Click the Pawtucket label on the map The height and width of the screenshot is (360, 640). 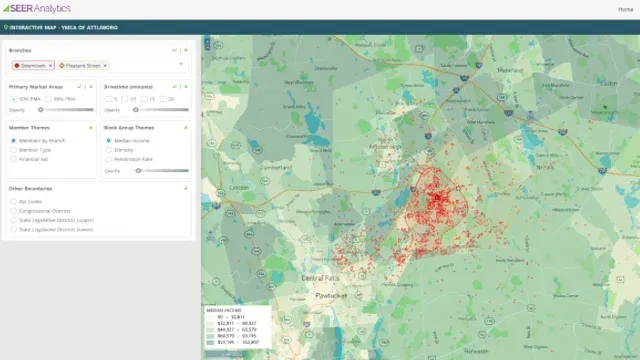coord(331,296)
